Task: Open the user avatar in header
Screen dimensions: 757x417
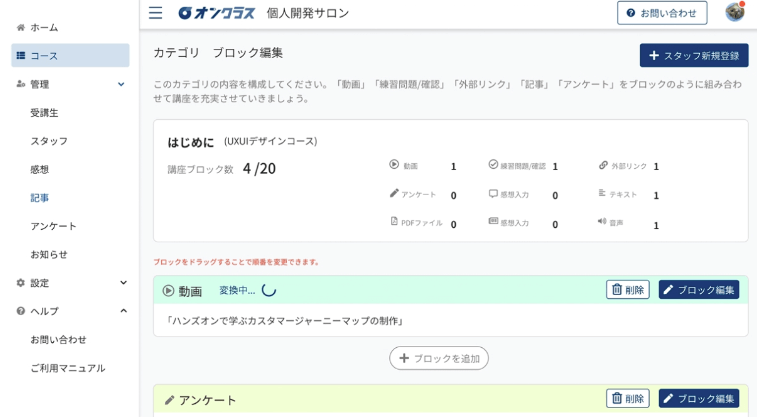Action: coord(735,12)
